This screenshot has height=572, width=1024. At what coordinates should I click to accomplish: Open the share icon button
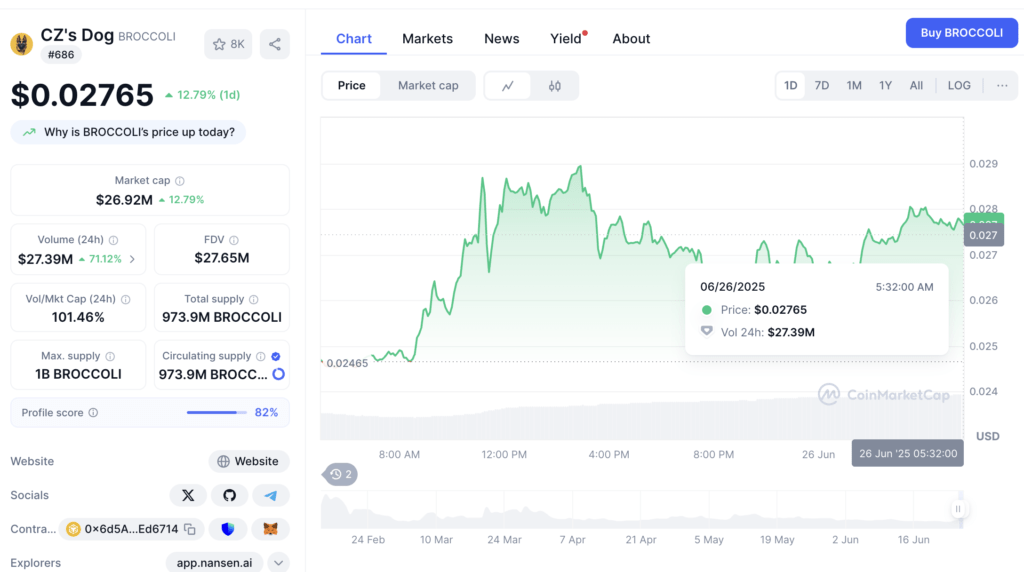pyautogui.click(x=274, y=44)
